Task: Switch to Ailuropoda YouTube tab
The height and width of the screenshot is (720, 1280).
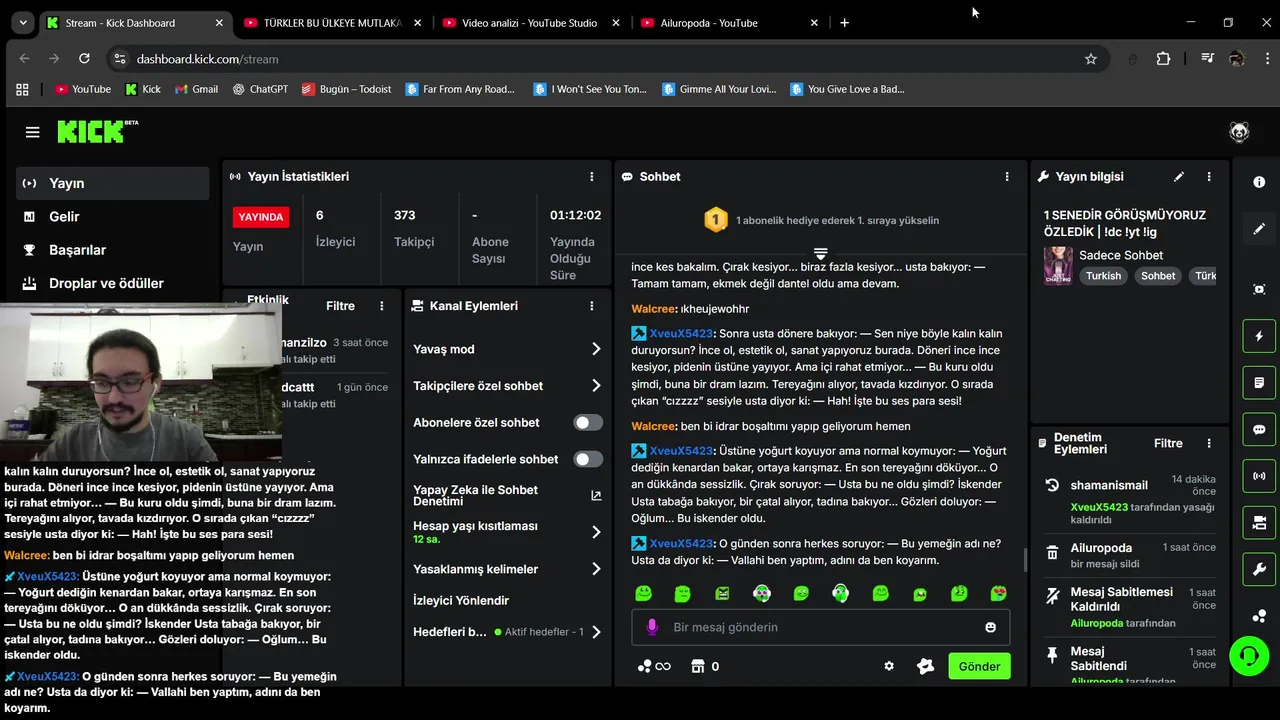Action: 730,22
